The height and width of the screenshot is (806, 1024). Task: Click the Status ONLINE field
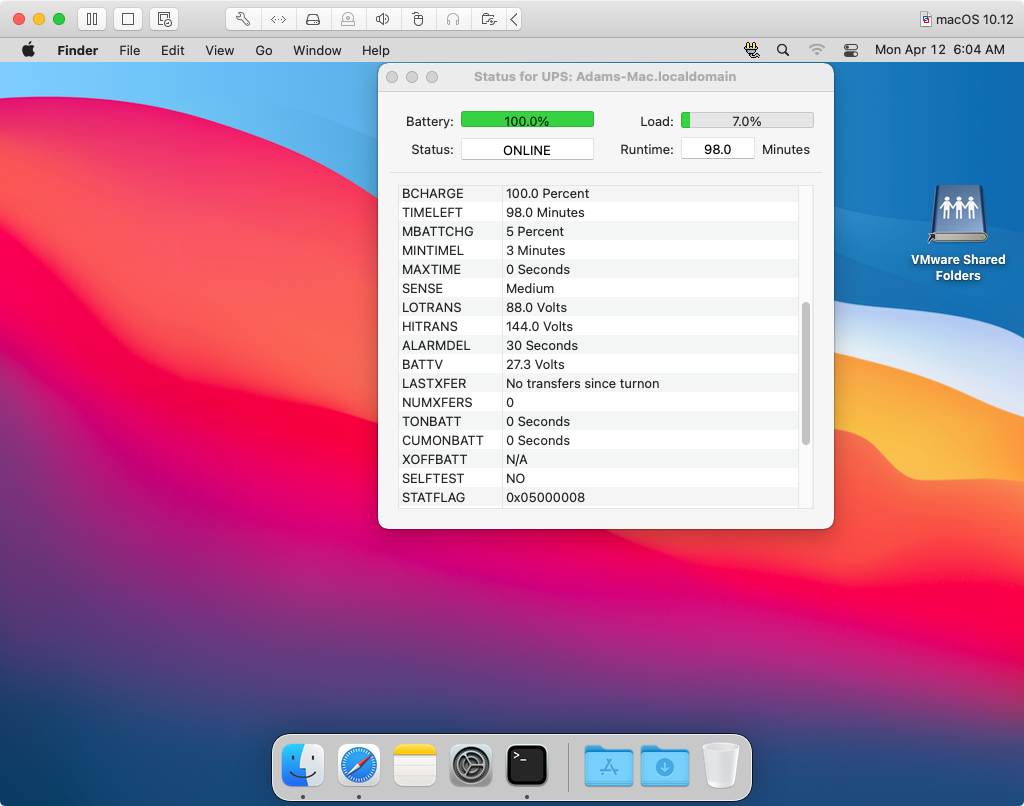click(x=527, y=150)
